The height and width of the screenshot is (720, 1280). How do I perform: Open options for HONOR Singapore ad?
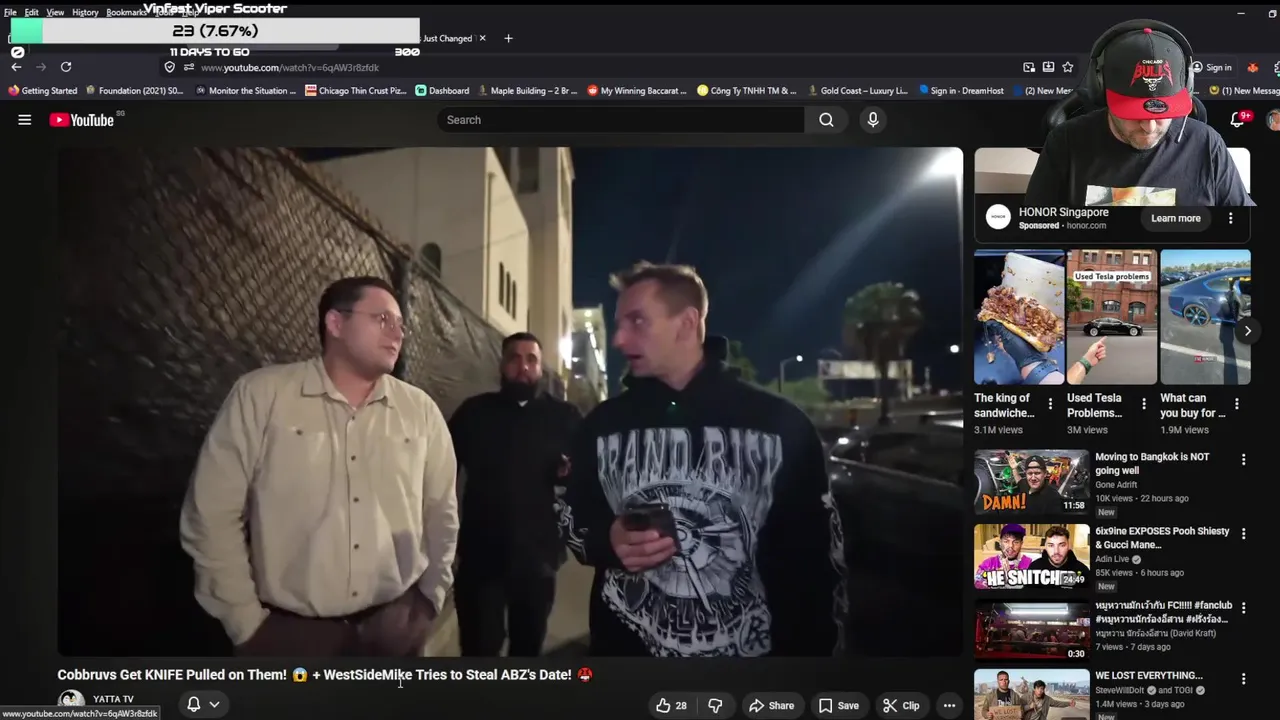click(1231, 218)
